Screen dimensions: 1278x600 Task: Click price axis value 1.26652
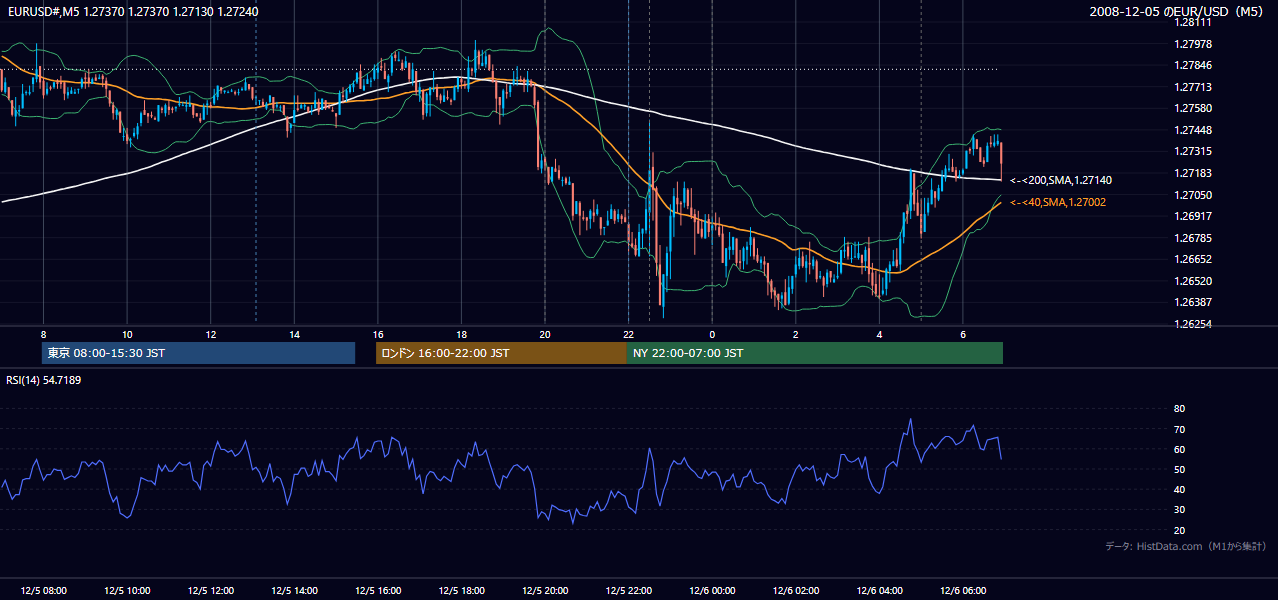point(1193,259)
